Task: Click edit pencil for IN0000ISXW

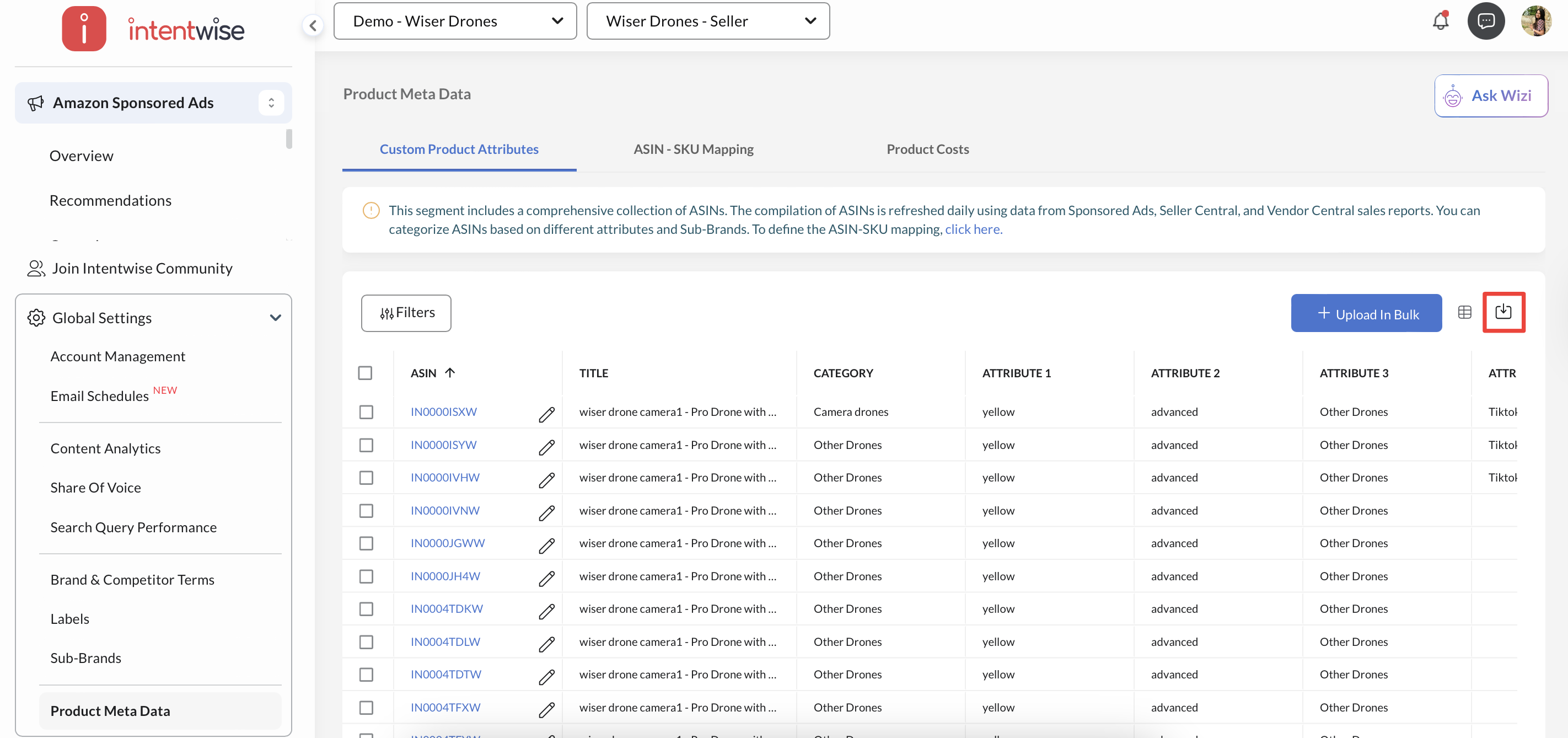Action: [546, 414]
